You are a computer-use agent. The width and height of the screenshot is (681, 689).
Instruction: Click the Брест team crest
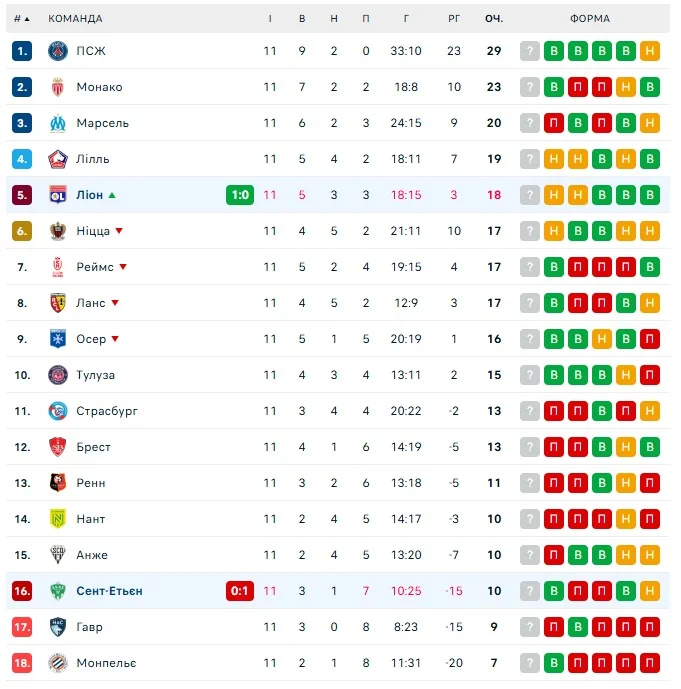click(x=57, y=447)
